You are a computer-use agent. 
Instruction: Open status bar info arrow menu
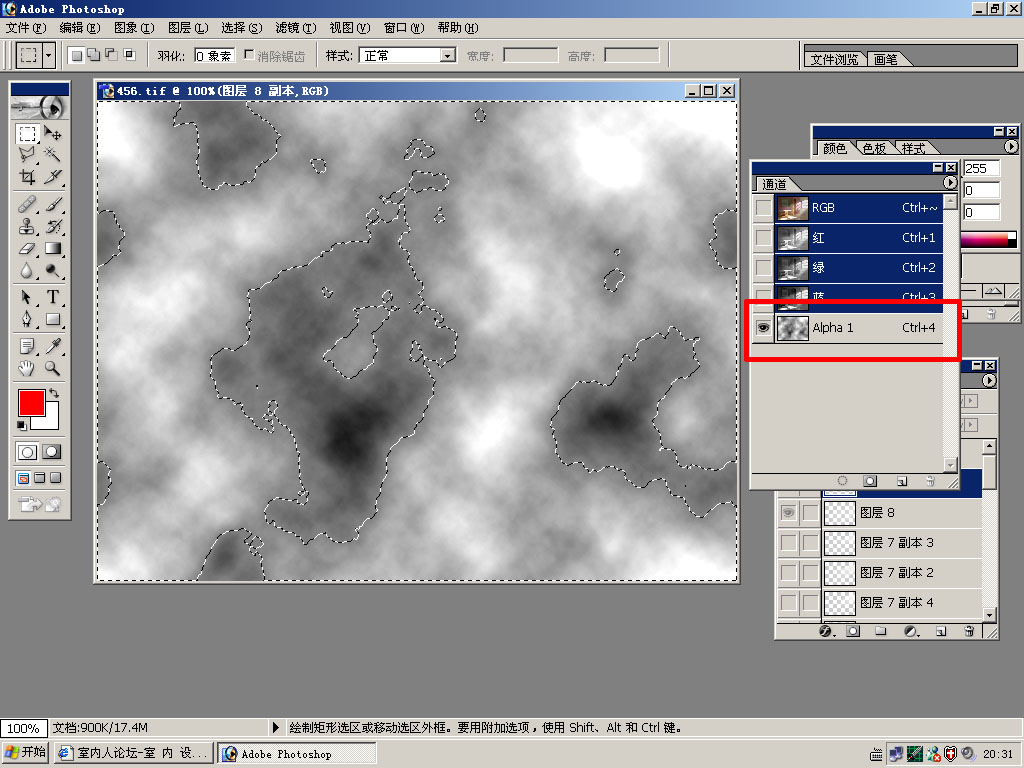point(275,727)
